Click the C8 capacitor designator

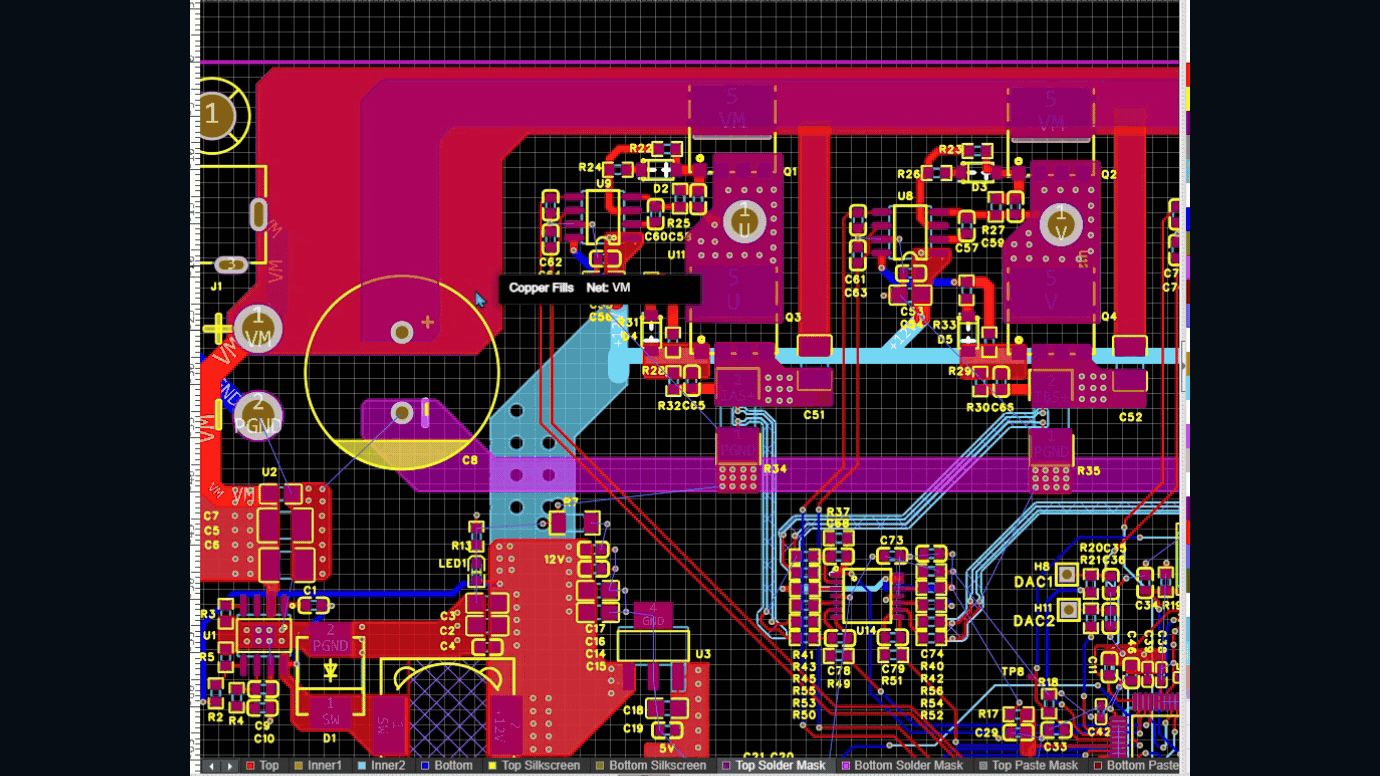[x=470, y=461]
